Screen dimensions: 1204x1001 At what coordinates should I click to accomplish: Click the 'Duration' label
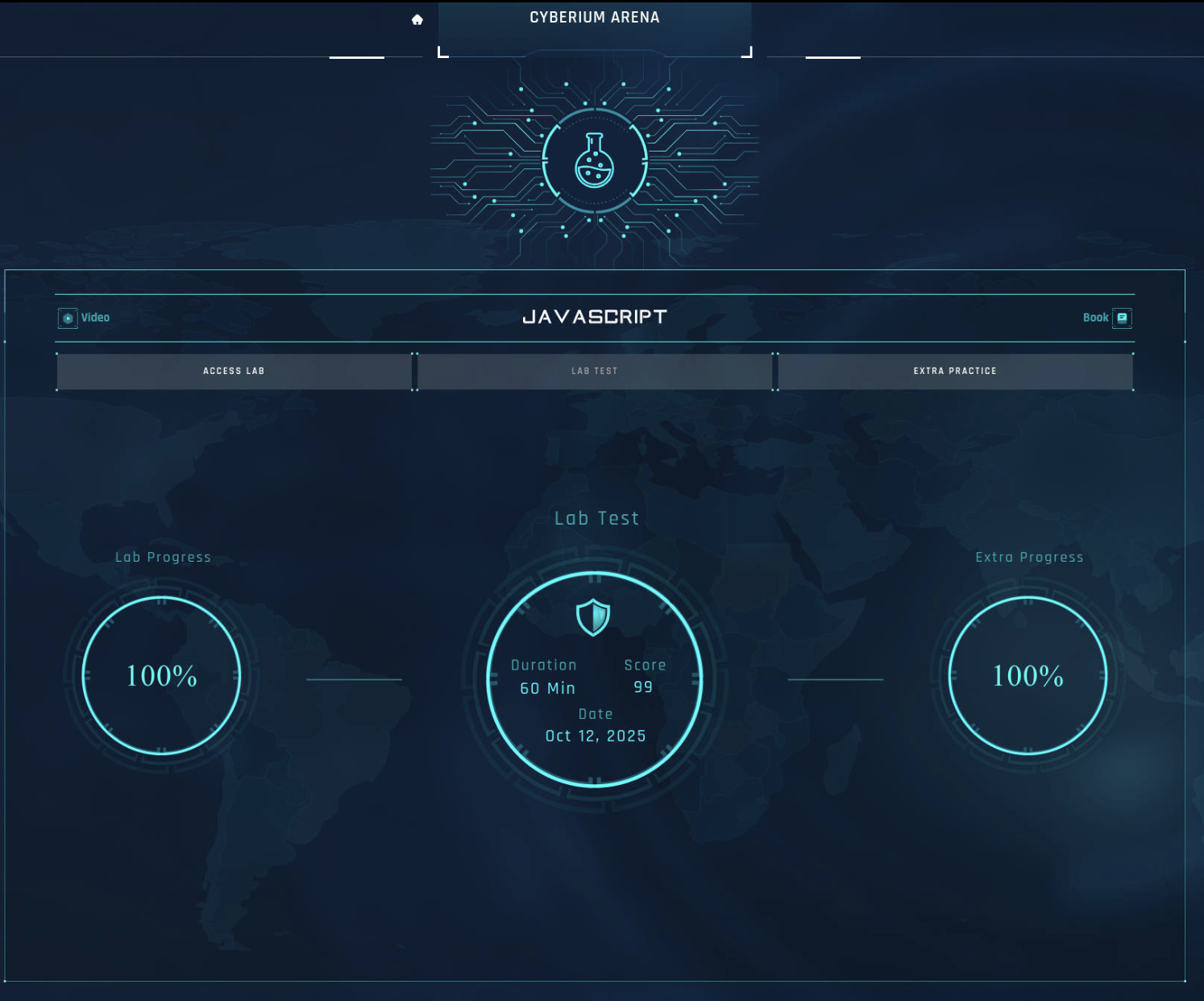point(544,665)
